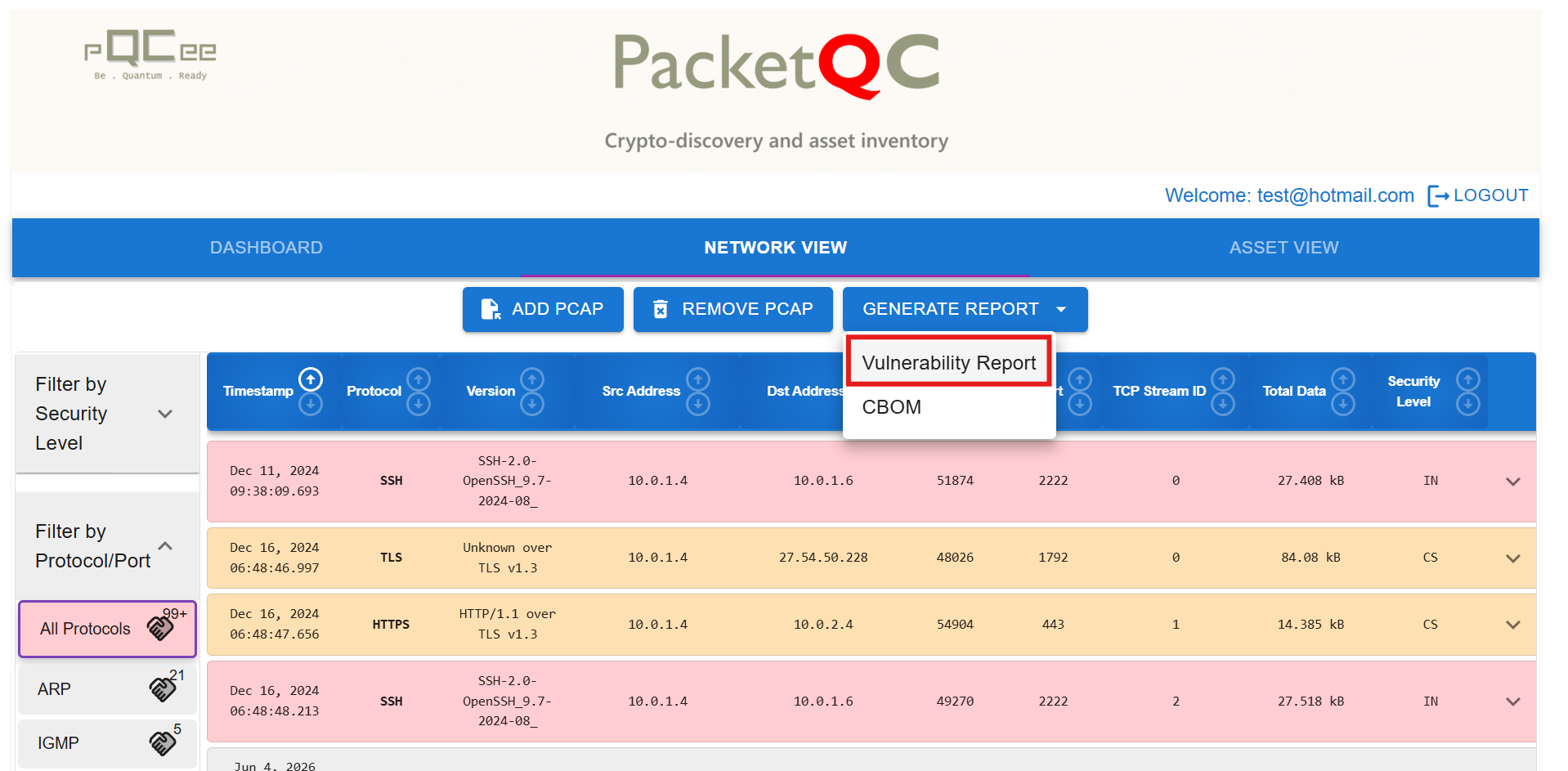The height and width of the screenshot is (771, 1568).
Task: Sort Version column descending via down arrow
Action: point(532,404)
